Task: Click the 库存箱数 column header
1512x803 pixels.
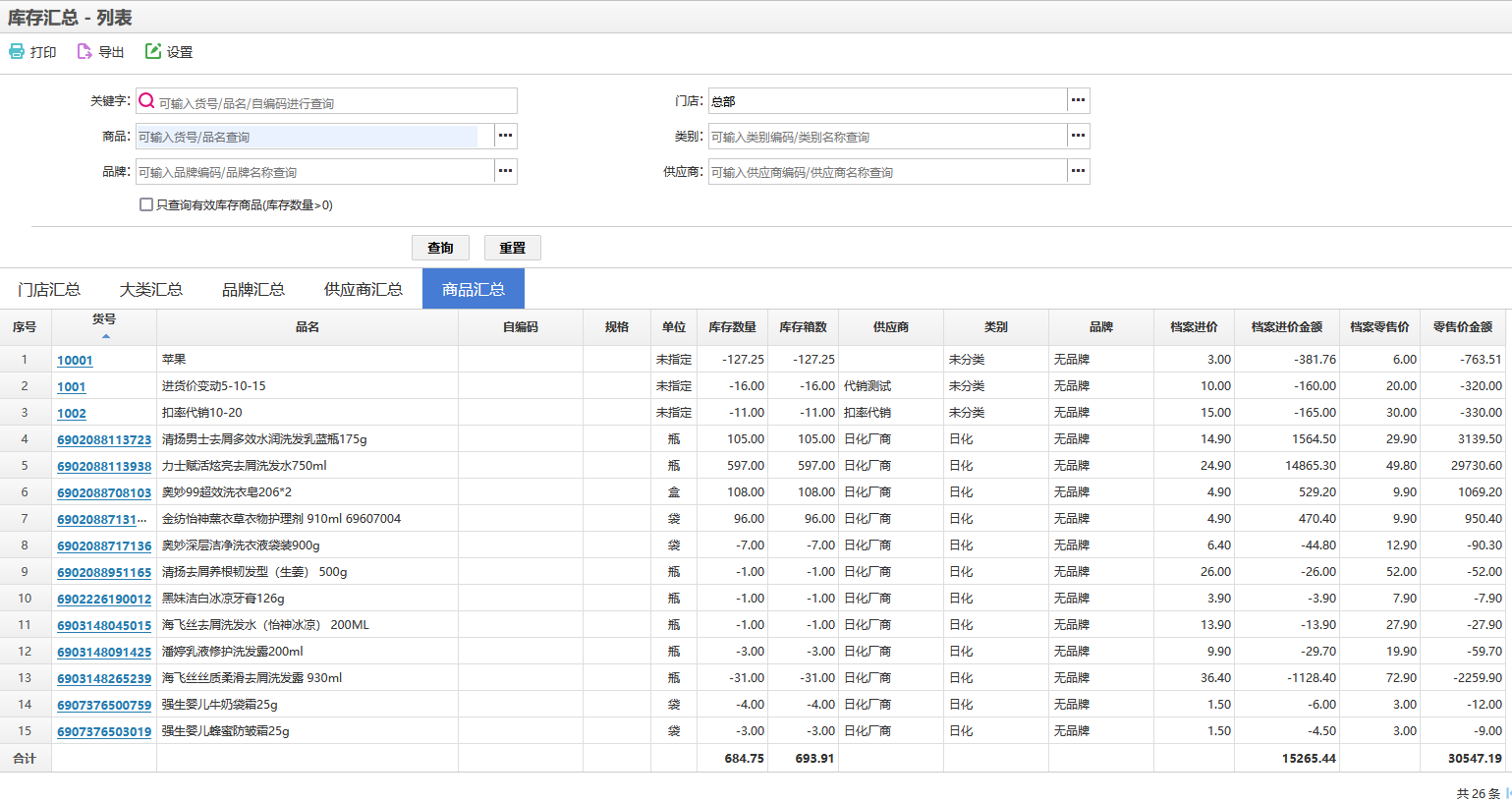Action: click(803, 327)
